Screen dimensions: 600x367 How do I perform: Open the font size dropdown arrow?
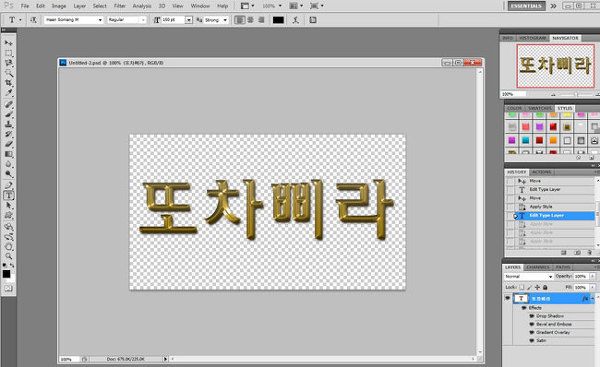pyautogui.click(x=189, y=20)
